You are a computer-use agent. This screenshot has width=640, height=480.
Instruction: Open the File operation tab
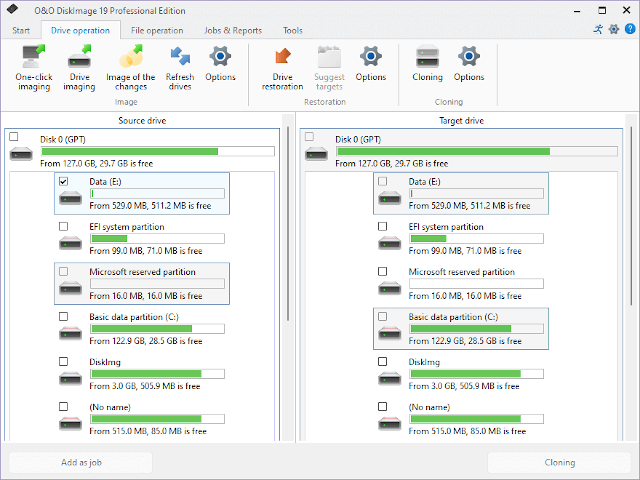(157, 30)
